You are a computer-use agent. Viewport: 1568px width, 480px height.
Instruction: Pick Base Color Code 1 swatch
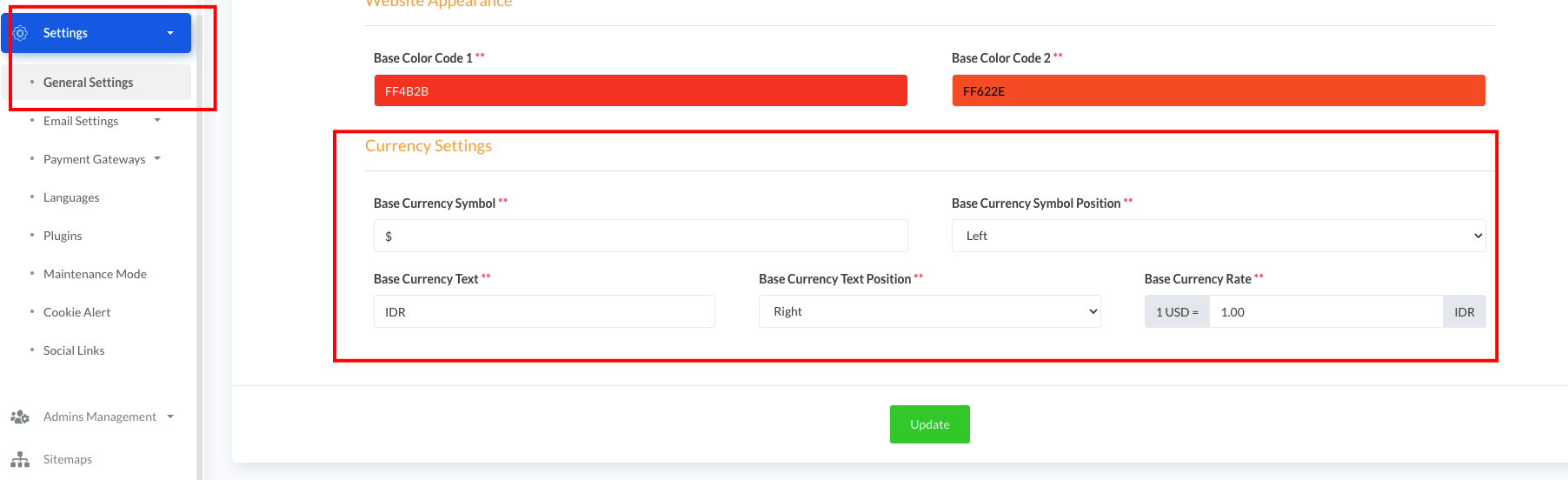641,90
